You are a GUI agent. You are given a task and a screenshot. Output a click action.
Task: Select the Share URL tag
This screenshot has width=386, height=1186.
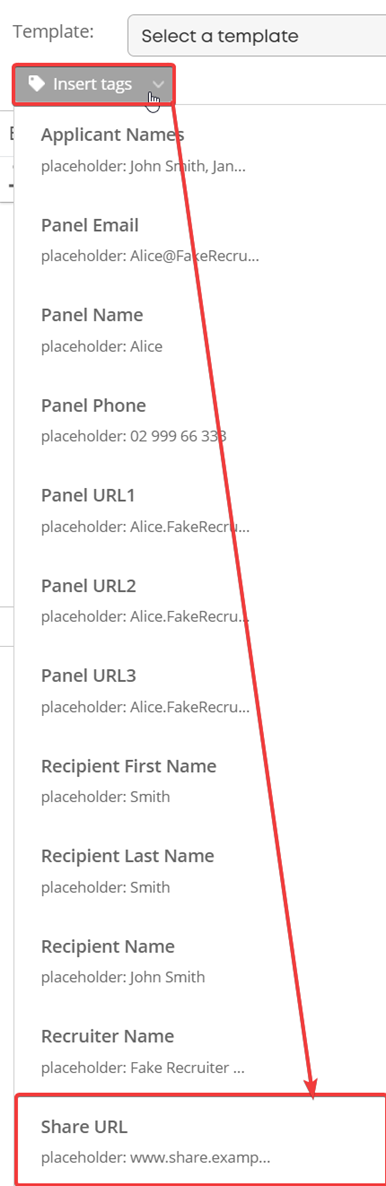(201, 1138)
